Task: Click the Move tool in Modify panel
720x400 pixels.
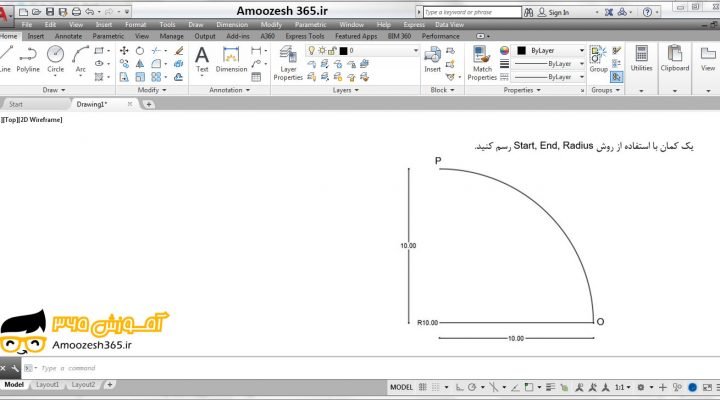Action: coord(124,51)
